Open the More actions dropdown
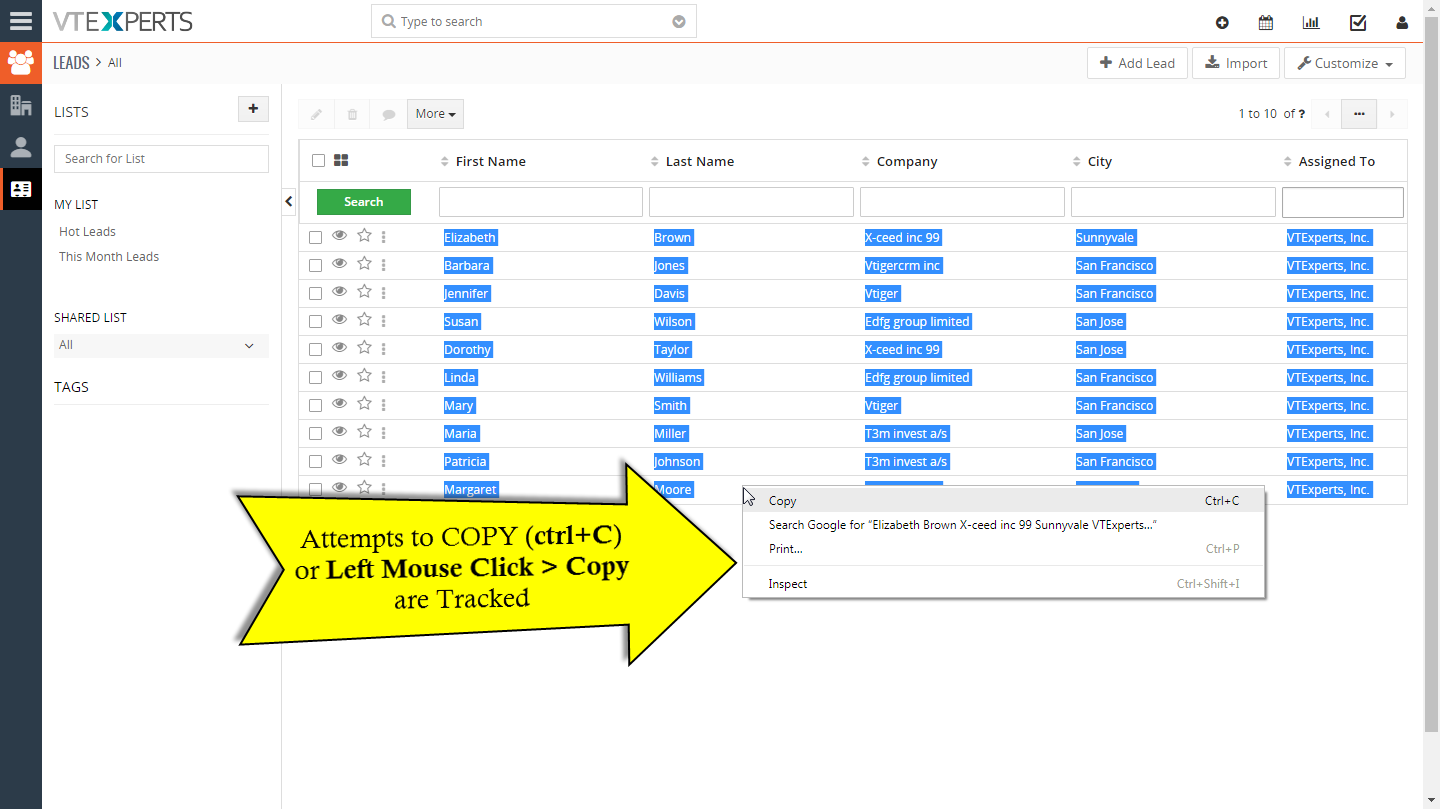Screen dimensions: 1440x809 click(x=435, y=114)
